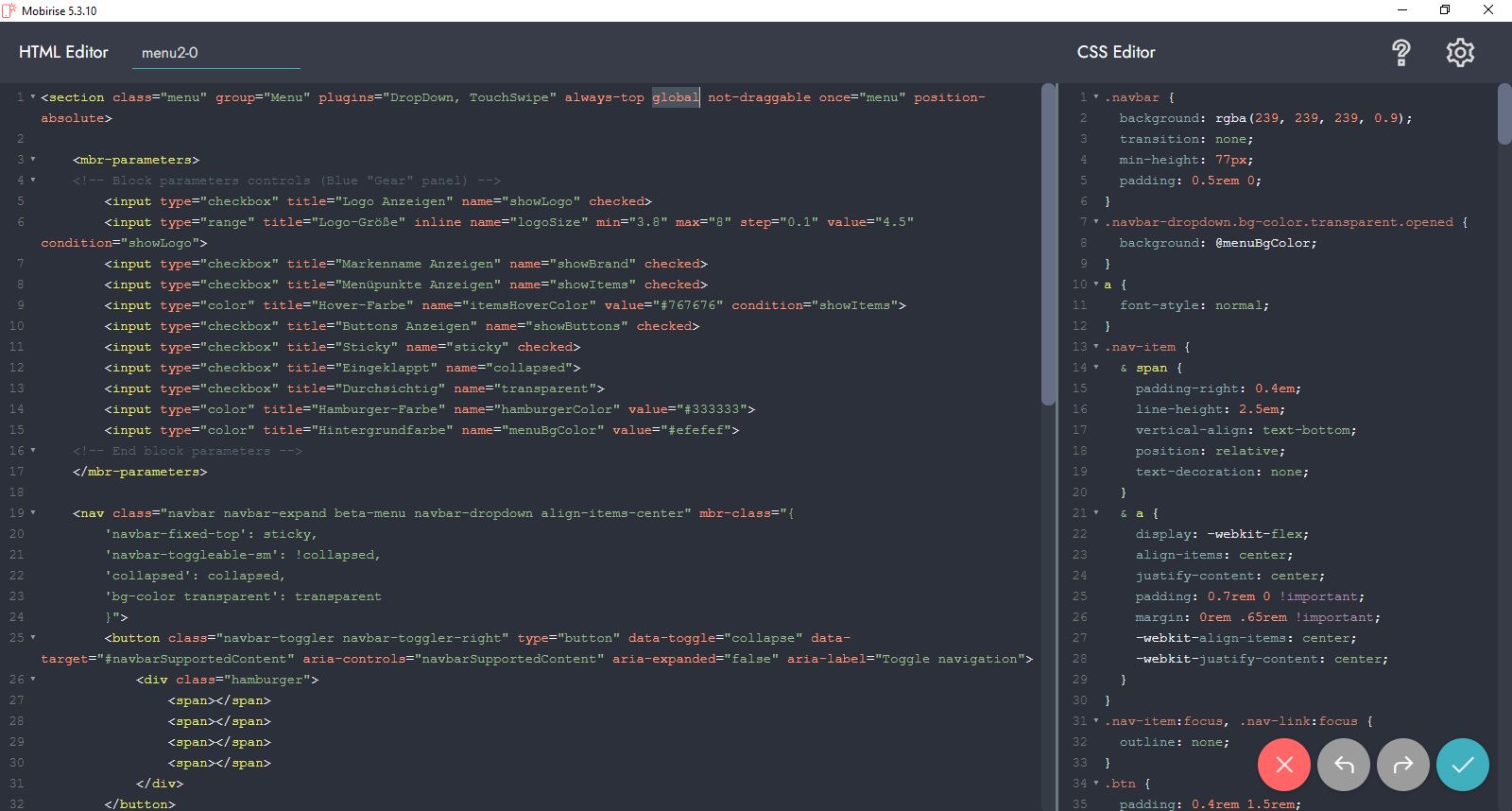
Task: Collapse the section tag fold on HTML line 1
Action: pyautogui.click(x=33, y=97)
